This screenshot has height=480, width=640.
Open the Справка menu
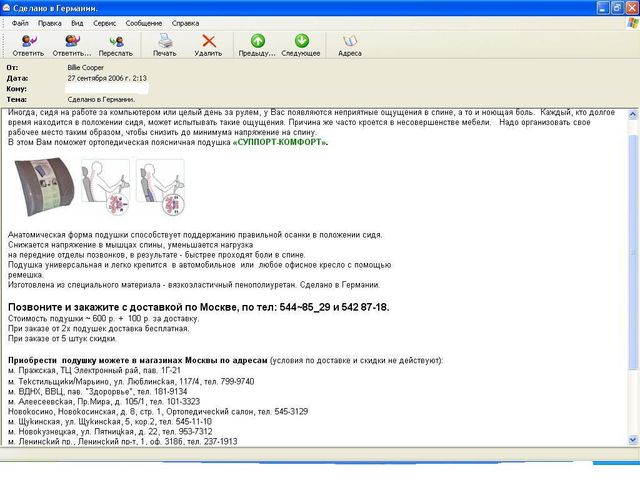[x=186, y=22]
